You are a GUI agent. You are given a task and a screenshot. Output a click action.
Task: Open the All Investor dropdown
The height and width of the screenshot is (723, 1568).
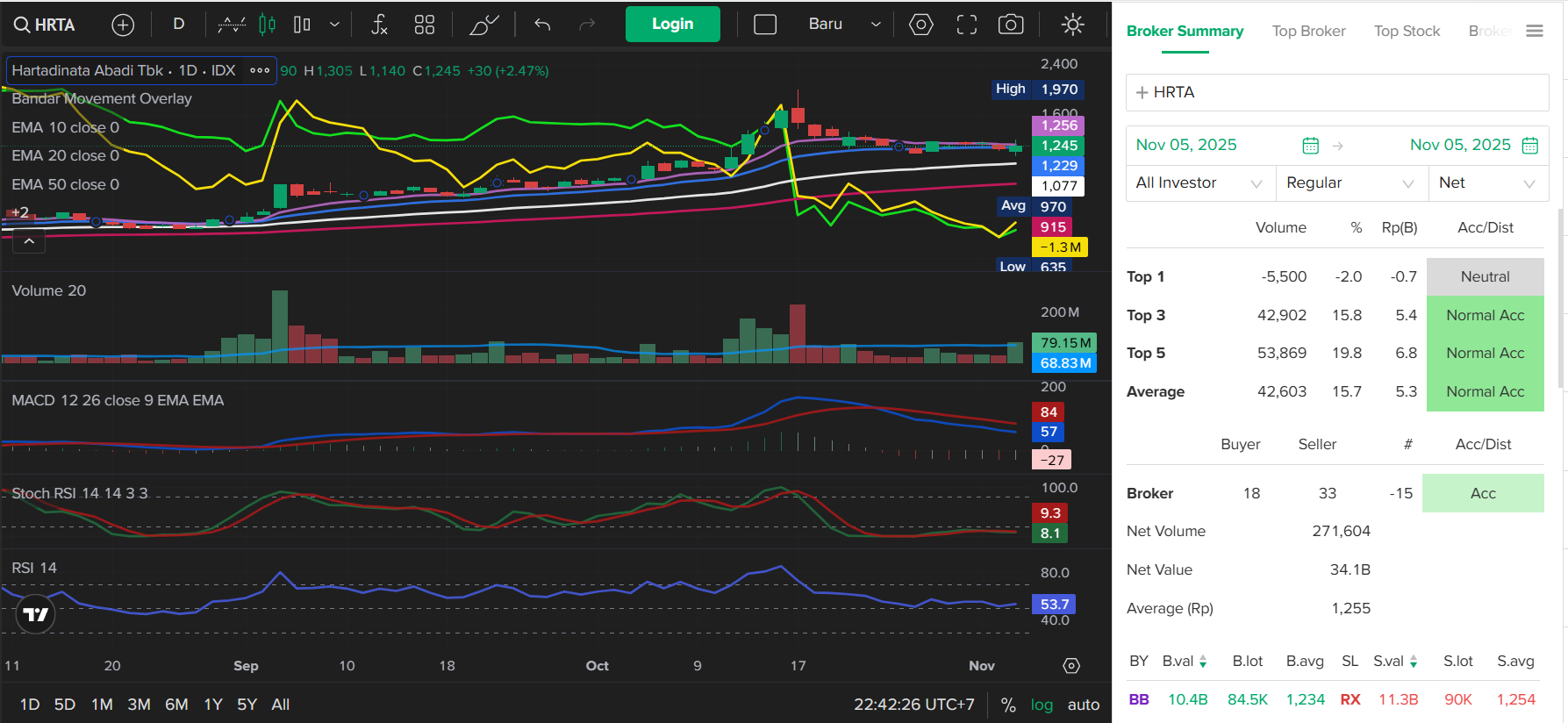[1199, 183]
